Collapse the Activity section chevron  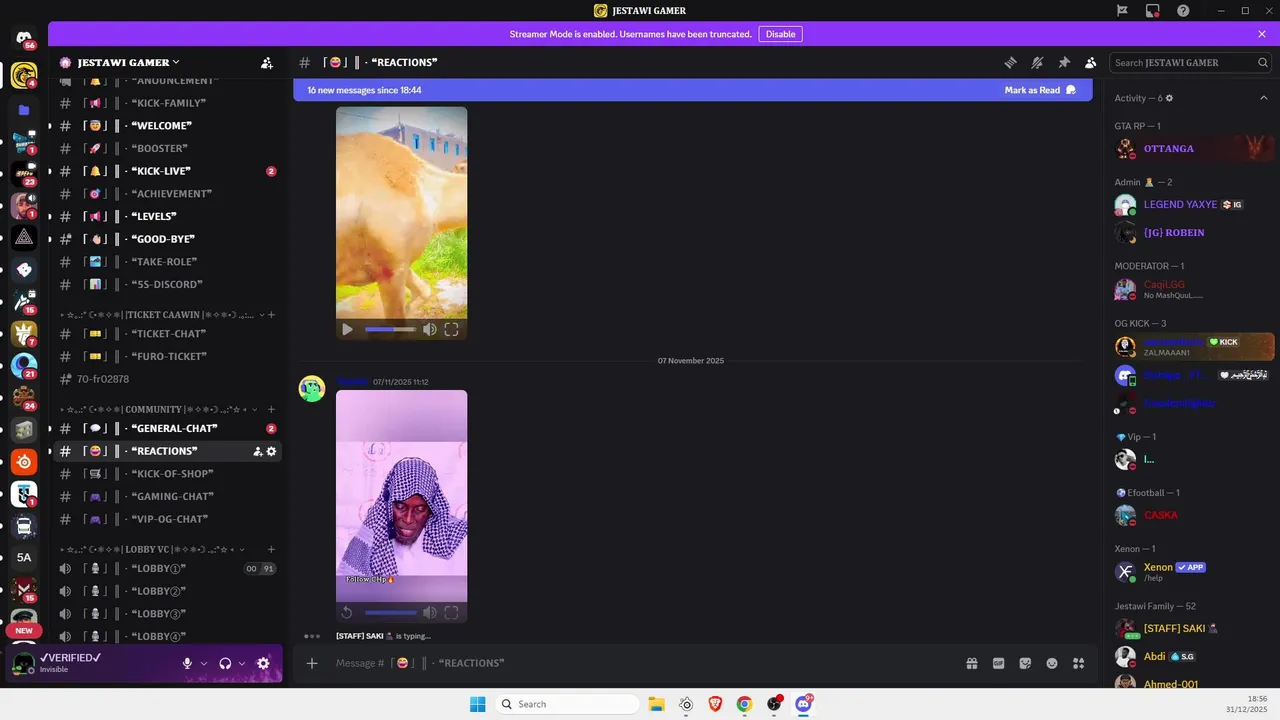point(1263,98)
